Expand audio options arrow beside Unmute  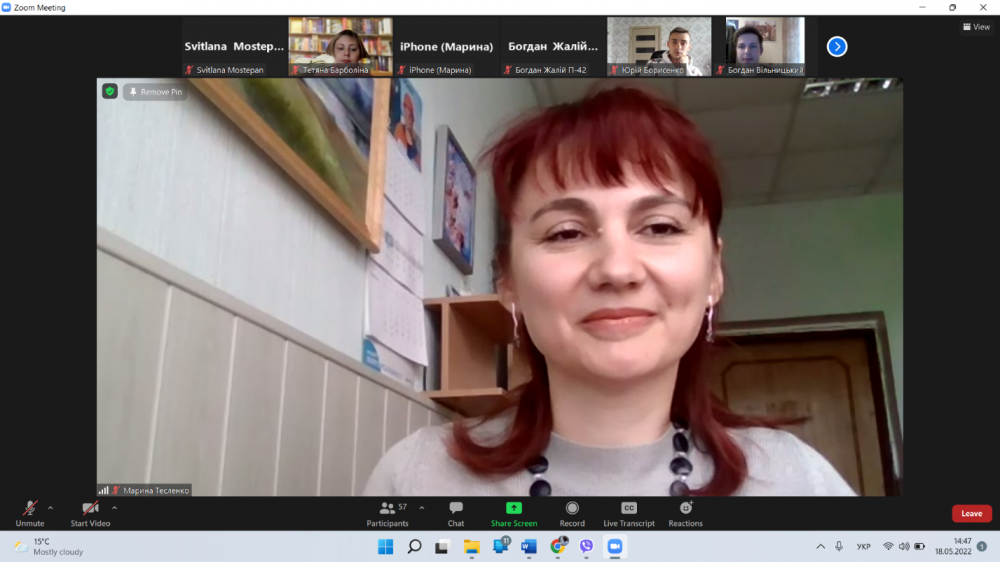coord(51,507)
